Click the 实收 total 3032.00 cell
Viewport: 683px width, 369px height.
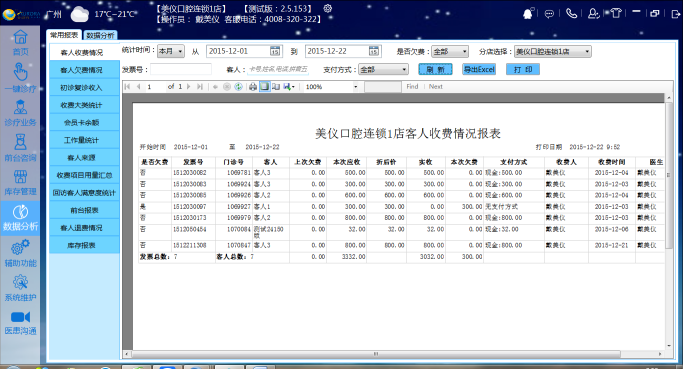point(426,257)
